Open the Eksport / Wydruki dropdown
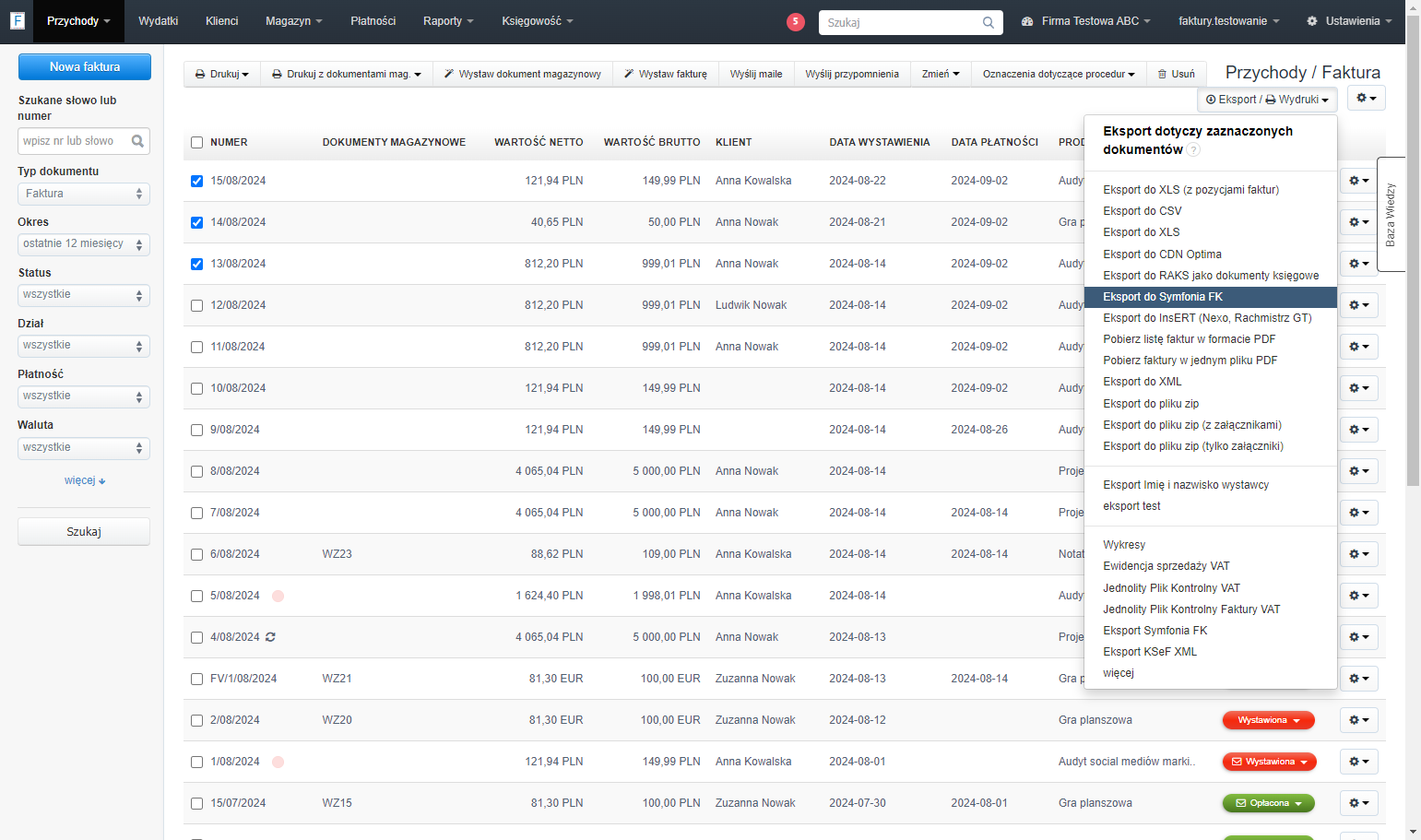This screenshot has height=840, width=1421. (1267, 100)
